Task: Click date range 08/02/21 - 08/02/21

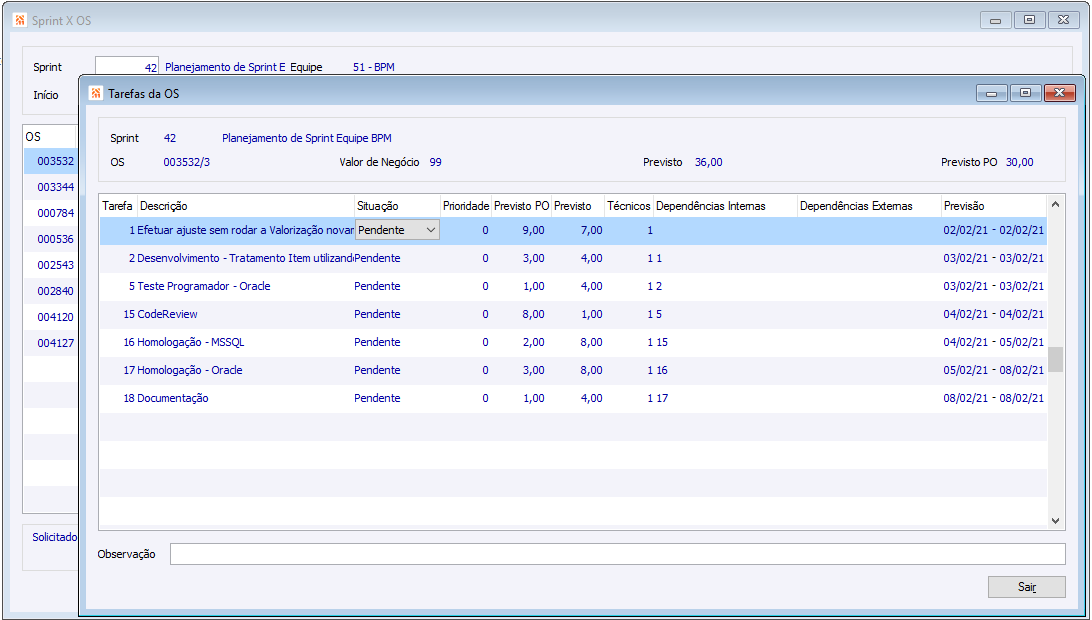Action: [994, 398]
